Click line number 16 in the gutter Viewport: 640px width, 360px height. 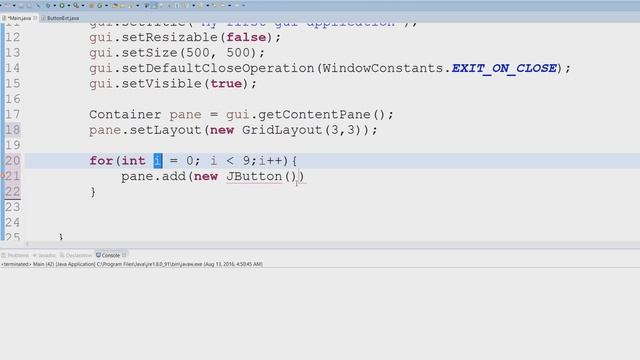[13, 99]
